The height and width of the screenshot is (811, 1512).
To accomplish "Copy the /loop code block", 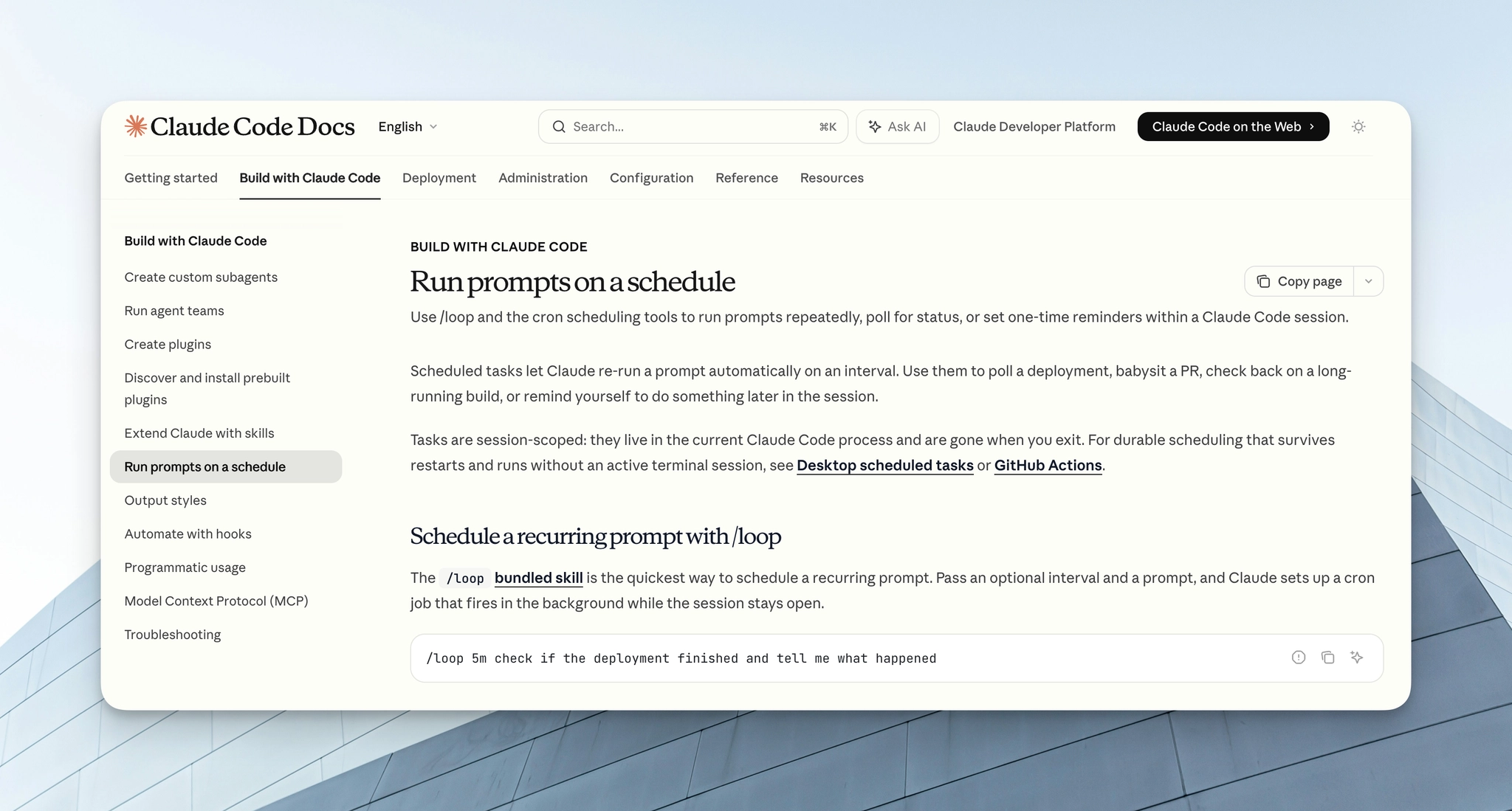I will [x=1327, y=658].
